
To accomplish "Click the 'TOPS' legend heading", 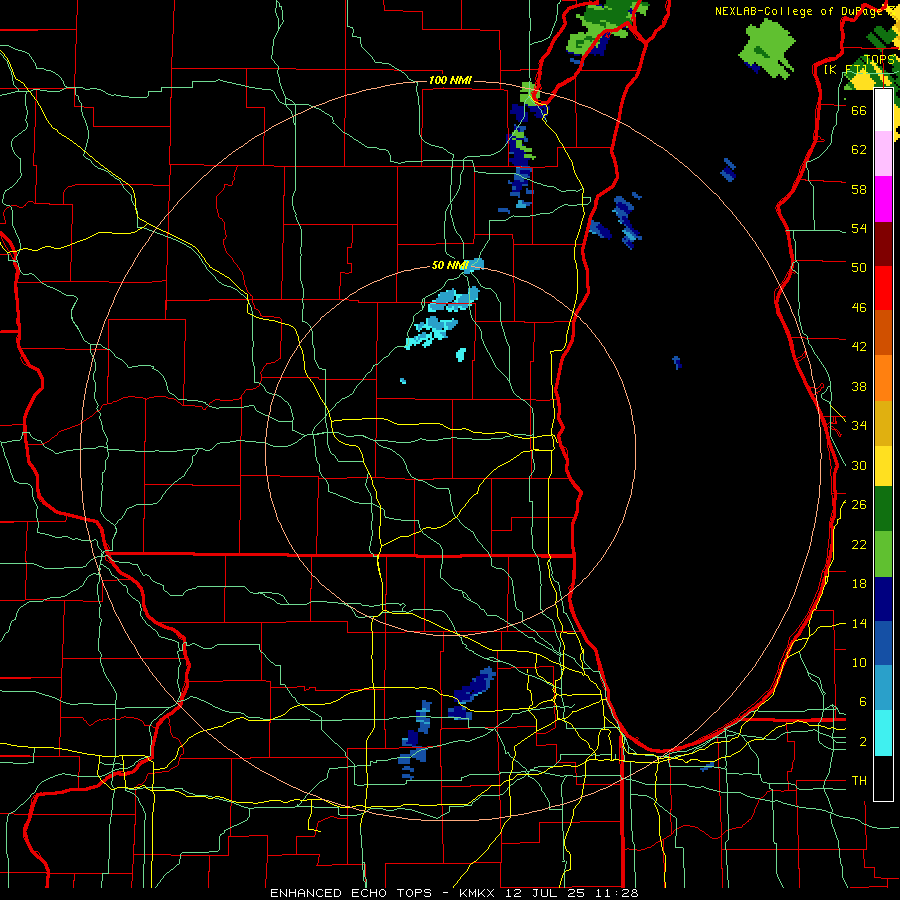I will pyautogui.click(x=879, y=60).
